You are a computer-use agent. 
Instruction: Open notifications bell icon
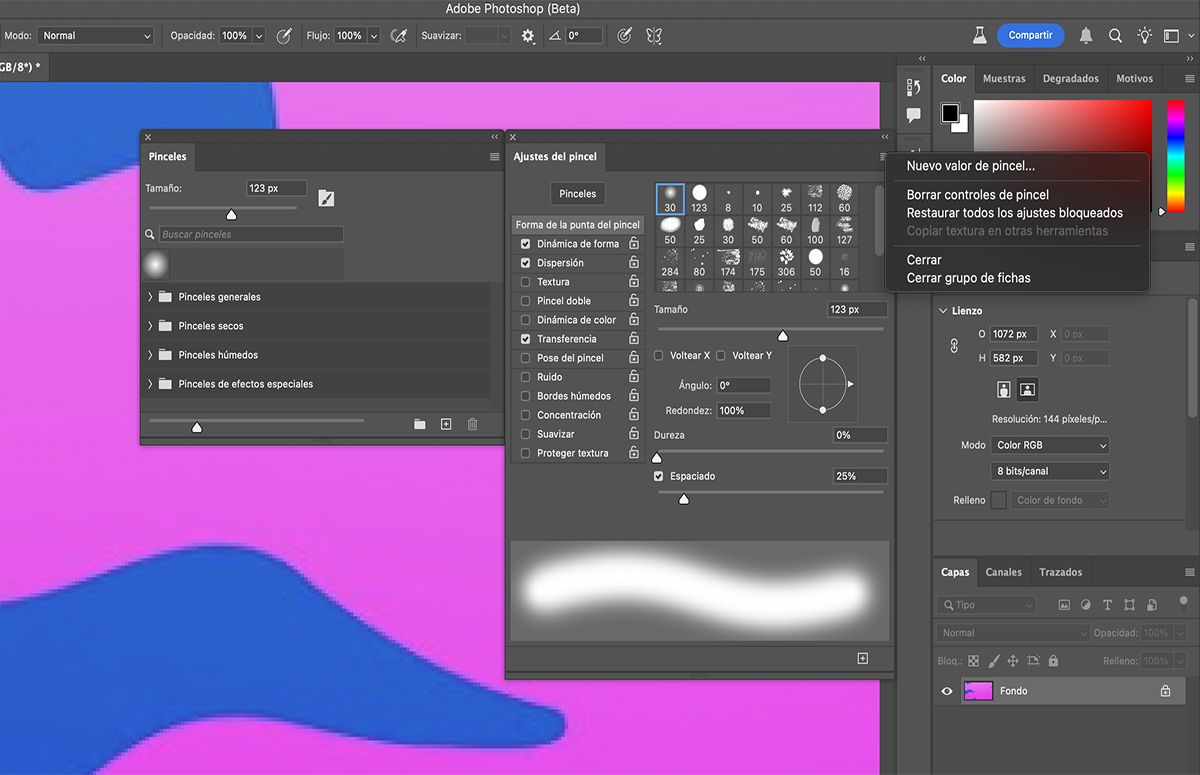click(1086, 35)
